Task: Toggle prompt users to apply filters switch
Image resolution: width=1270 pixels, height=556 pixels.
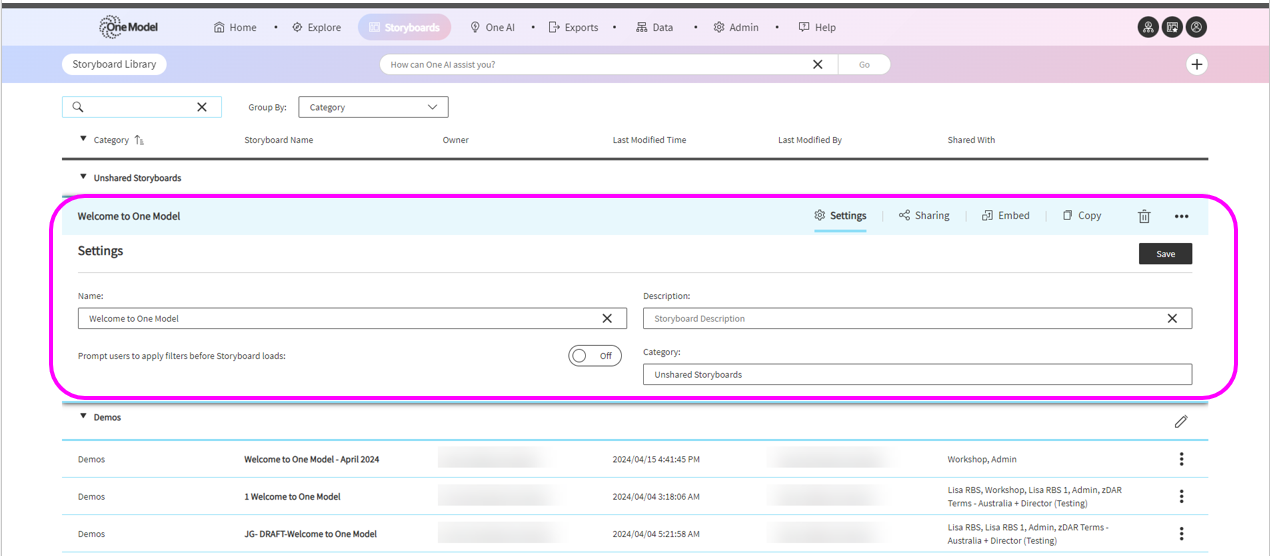Action: point(595,355)
